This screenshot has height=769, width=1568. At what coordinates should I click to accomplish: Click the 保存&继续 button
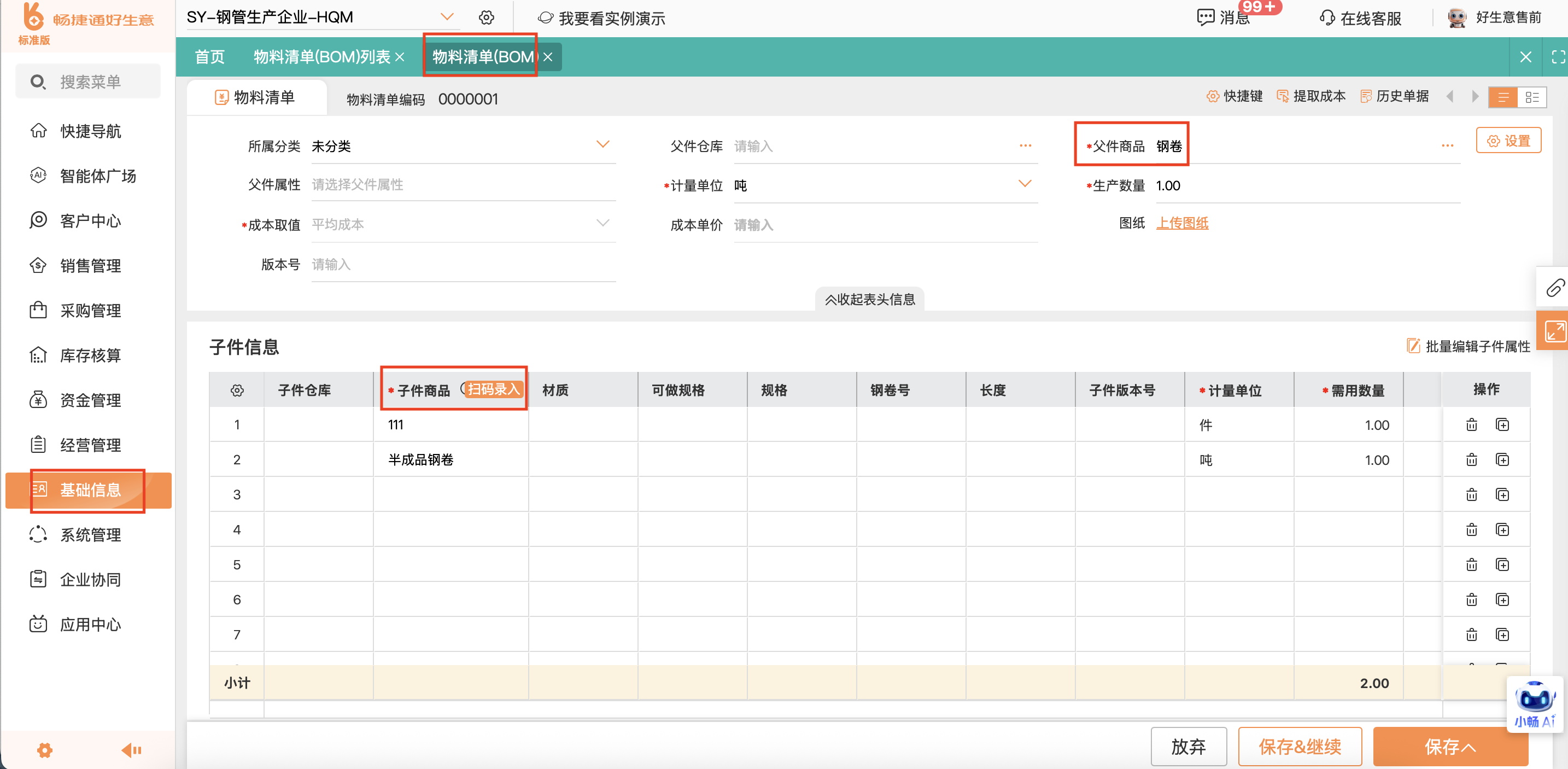tap(1299, 746)
